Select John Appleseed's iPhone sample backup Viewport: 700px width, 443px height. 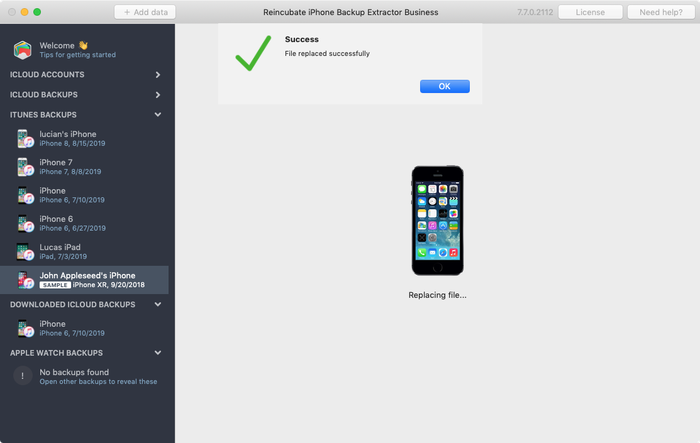click(84, 280)
